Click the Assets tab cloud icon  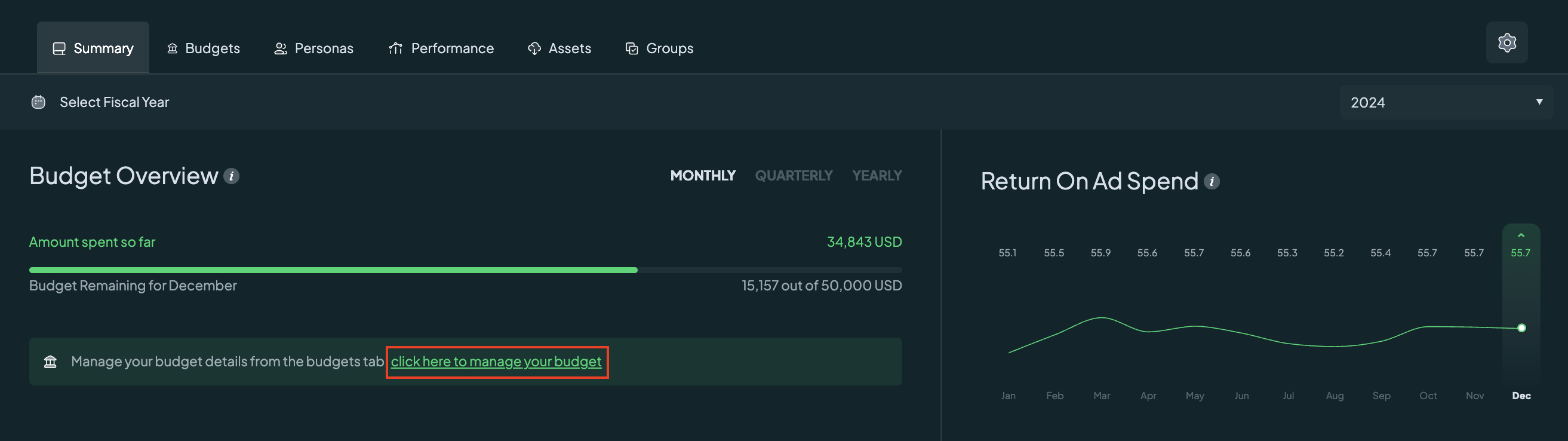point(534,49)
